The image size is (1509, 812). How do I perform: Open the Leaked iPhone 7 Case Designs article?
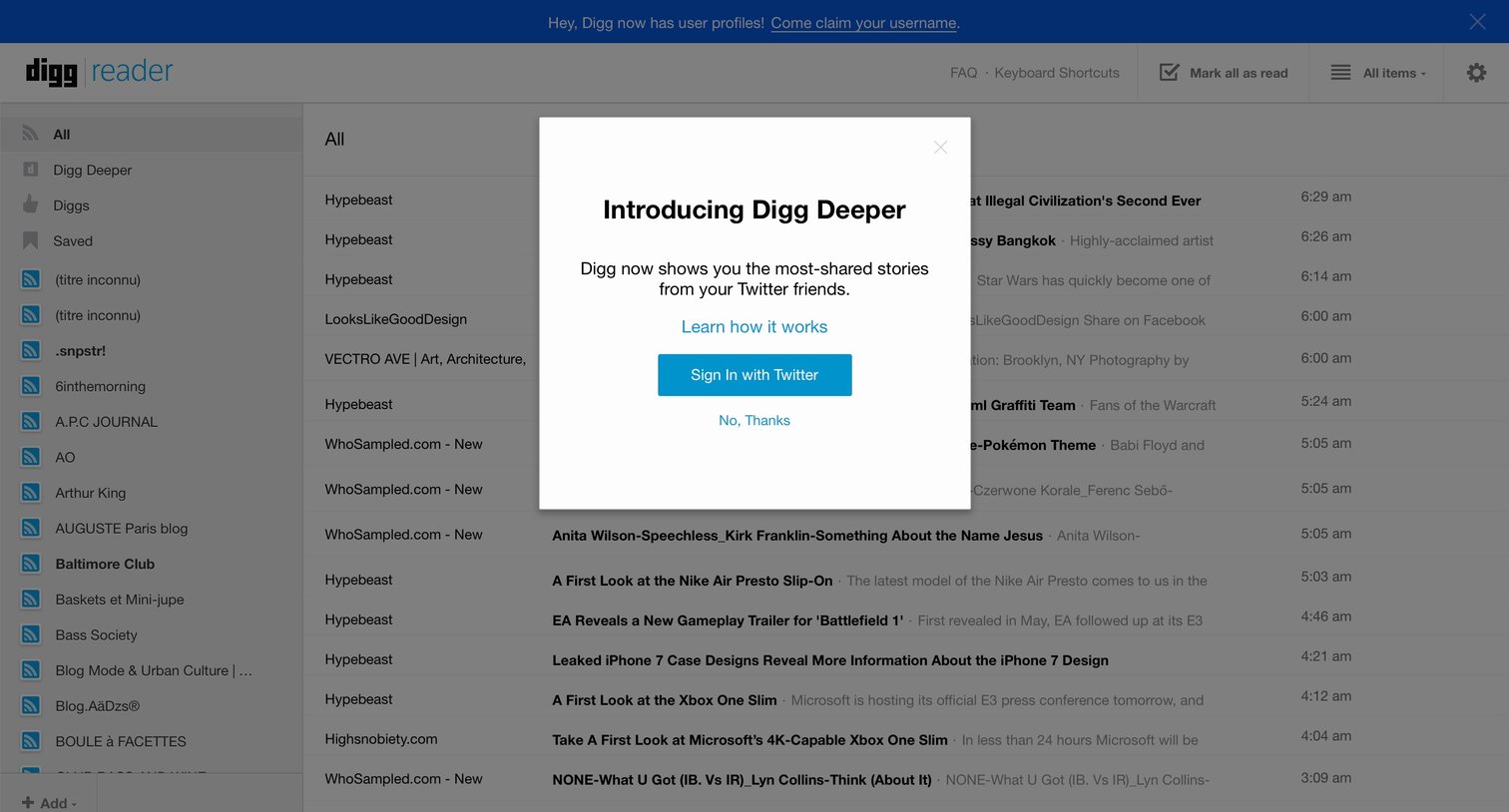[x=830, y=660]
